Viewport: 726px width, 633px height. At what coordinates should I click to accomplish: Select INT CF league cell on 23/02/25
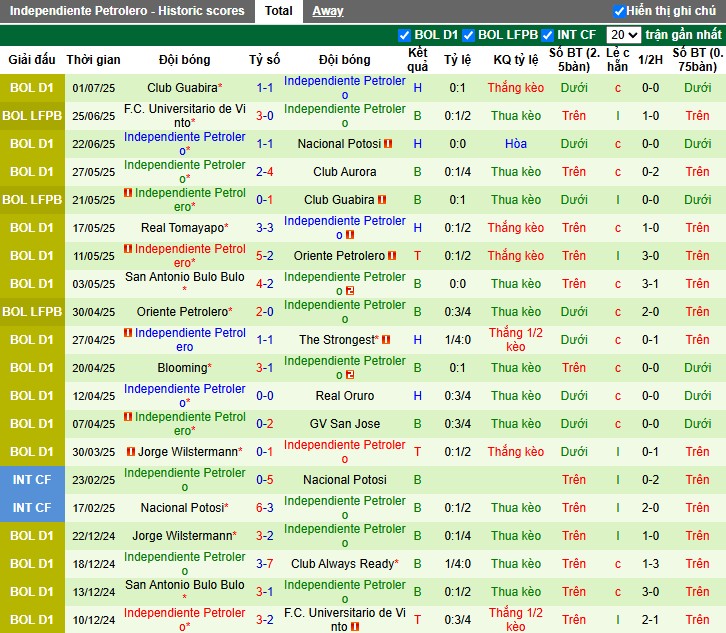[32, 480]
